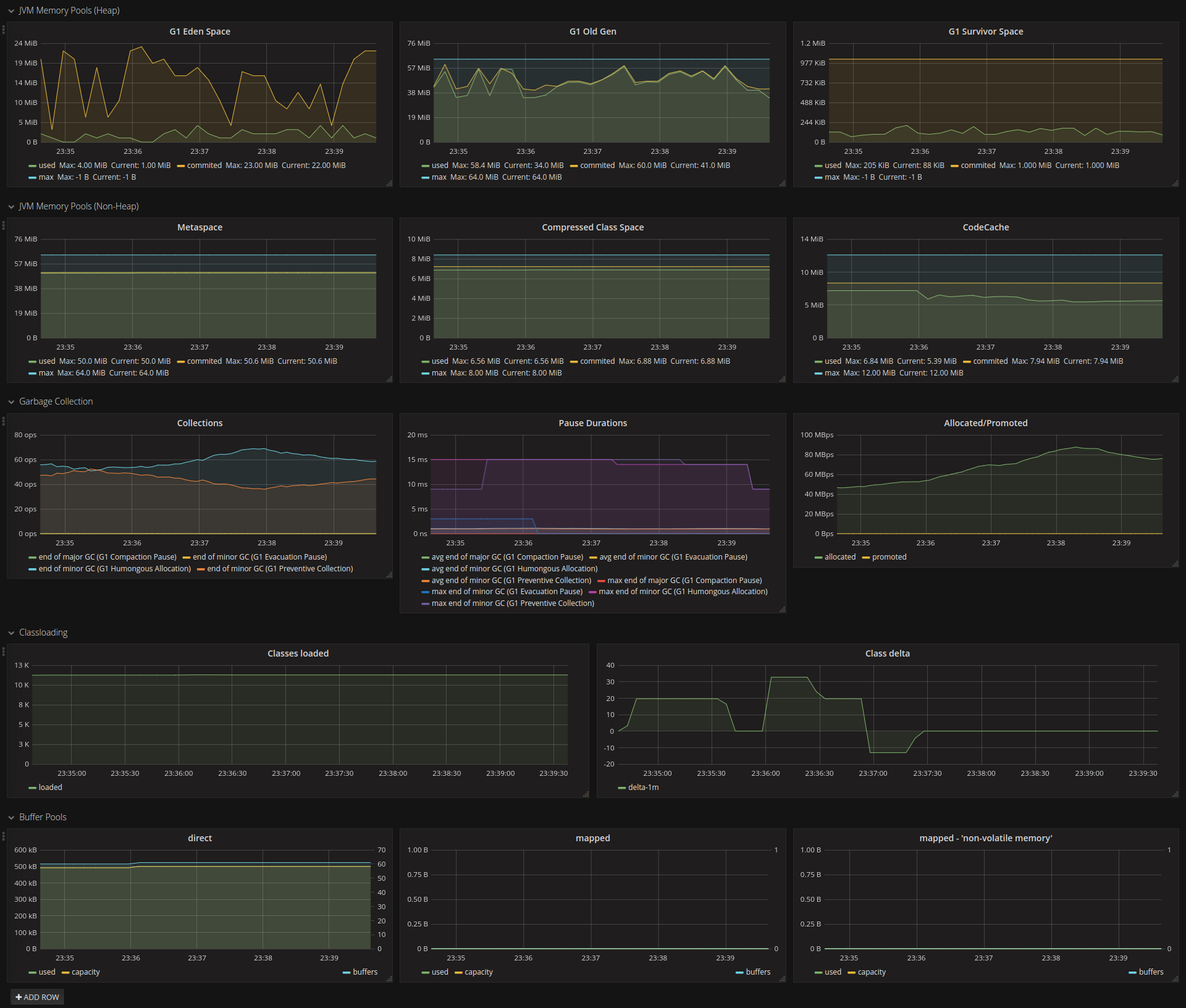
Task: Toggle the 'promoted' series in Allocated/Promoted legend
Action: click(x=889, y=557)
